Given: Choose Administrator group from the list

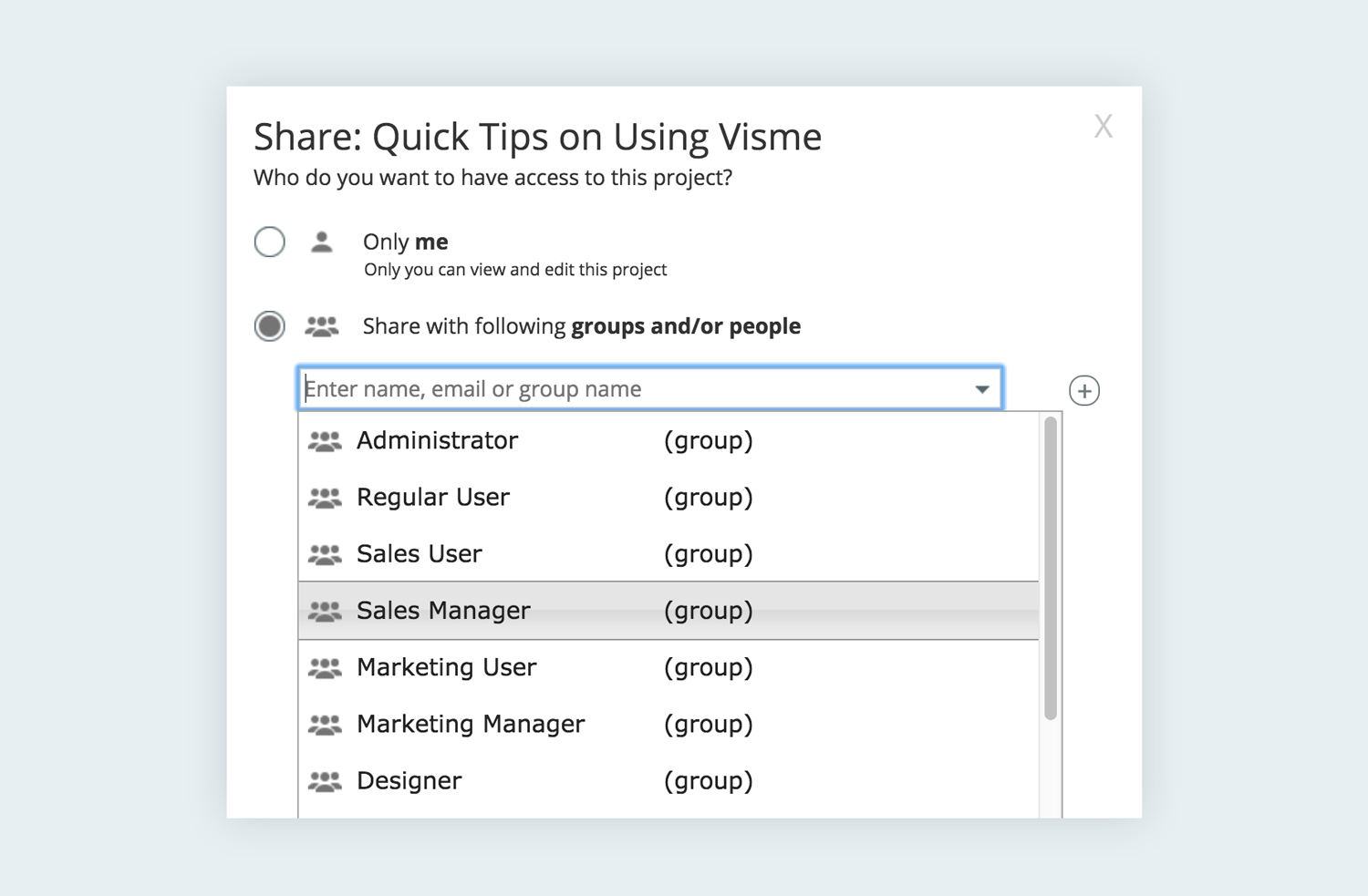Looking at the screenshot, I should click(437, 441).
